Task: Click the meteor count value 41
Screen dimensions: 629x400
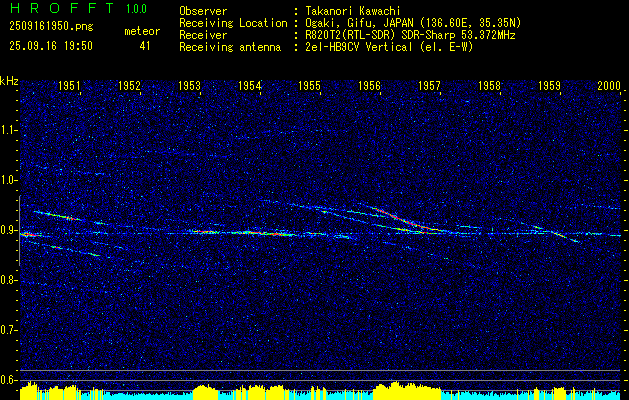Action: 144,46
